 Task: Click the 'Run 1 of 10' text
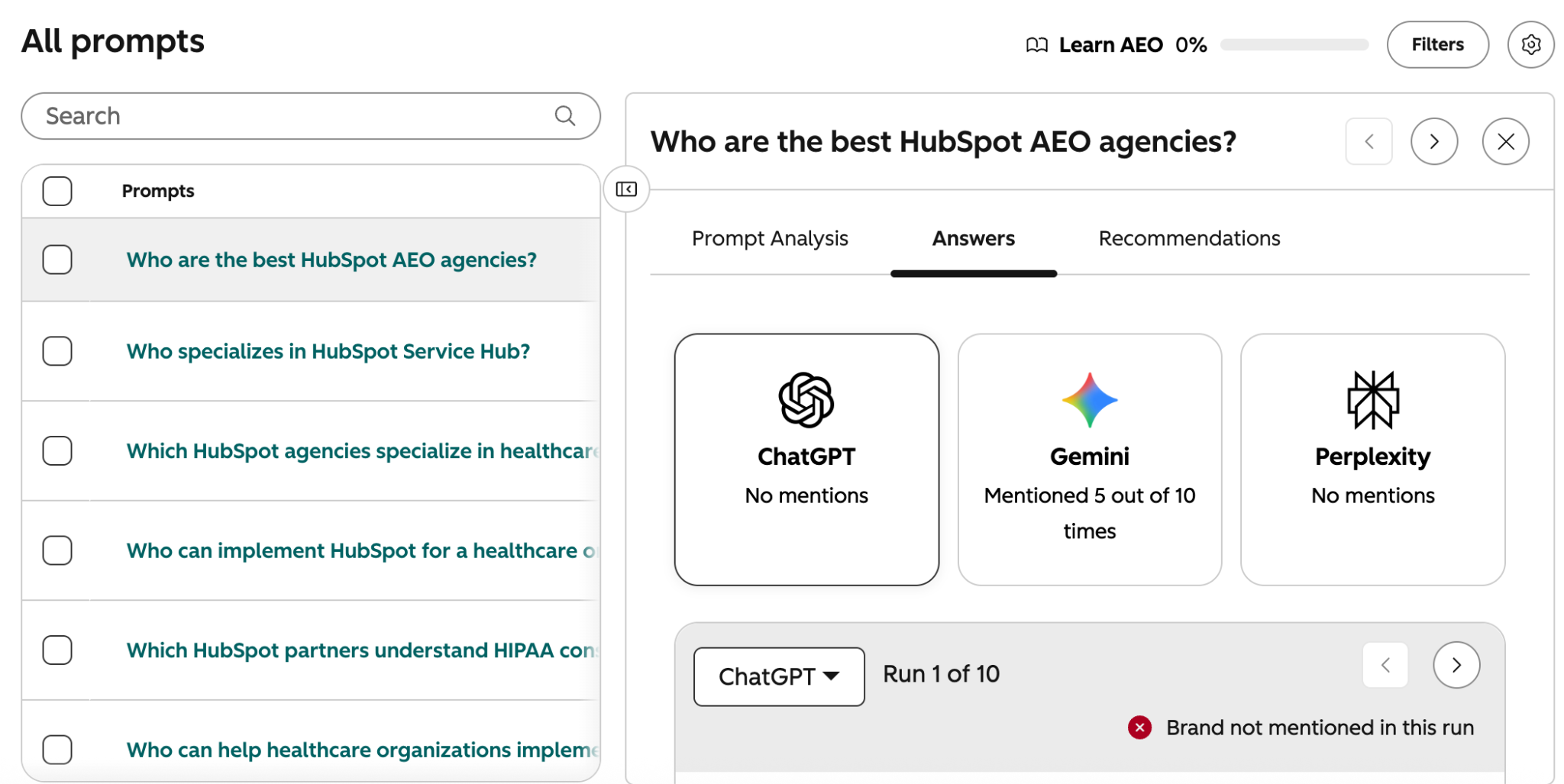[x=941, y=673]
